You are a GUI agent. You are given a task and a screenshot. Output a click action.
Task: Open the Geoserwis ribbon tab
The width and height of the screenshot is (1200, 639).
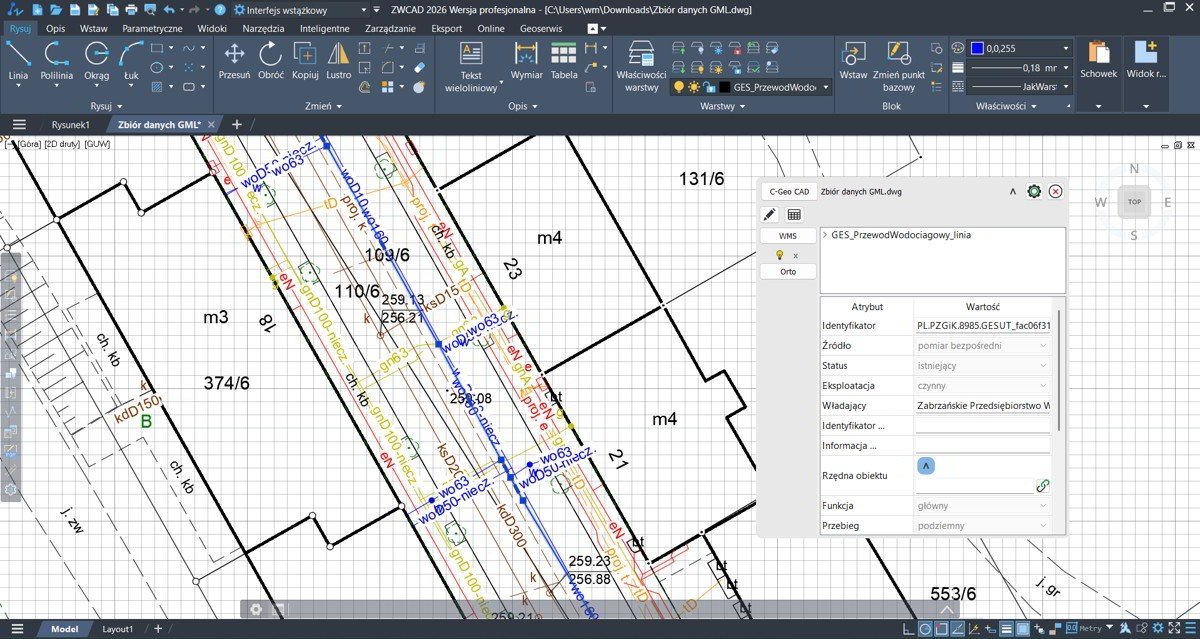(x=542, y=28)
